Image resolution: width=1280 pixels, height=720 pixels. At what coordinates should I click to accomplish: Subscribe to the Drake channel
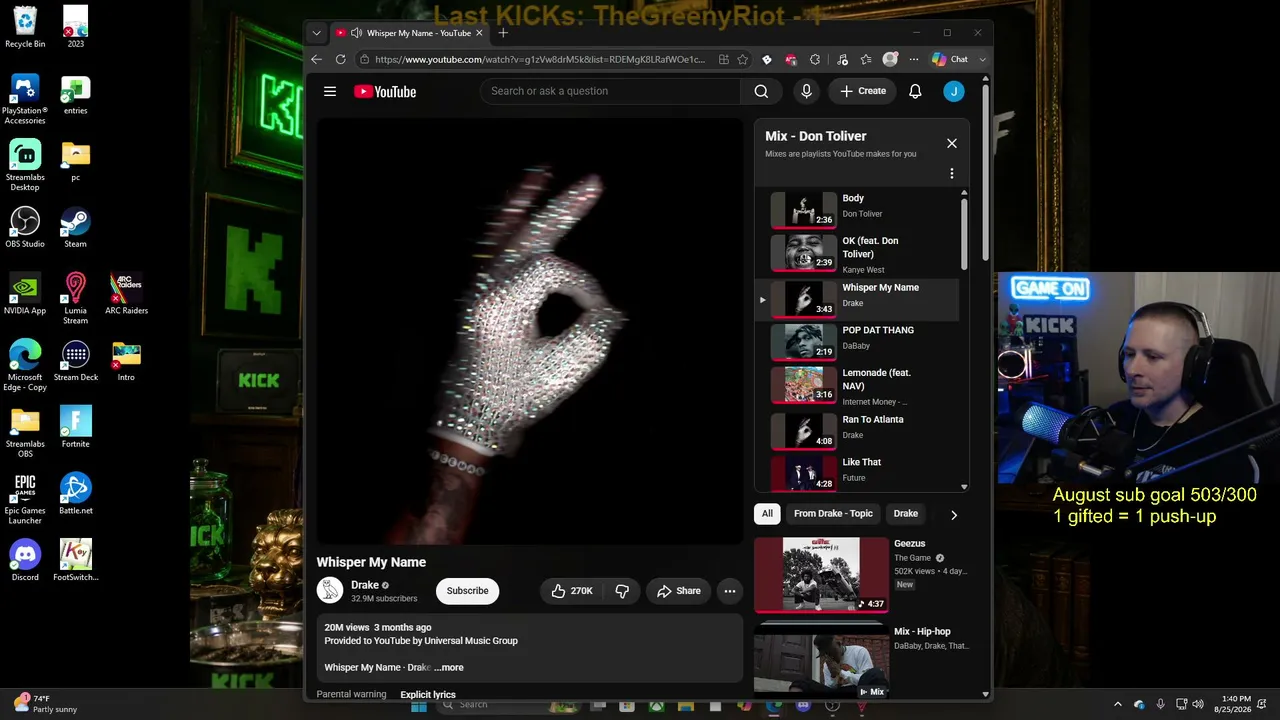click(x=467, y=591)
